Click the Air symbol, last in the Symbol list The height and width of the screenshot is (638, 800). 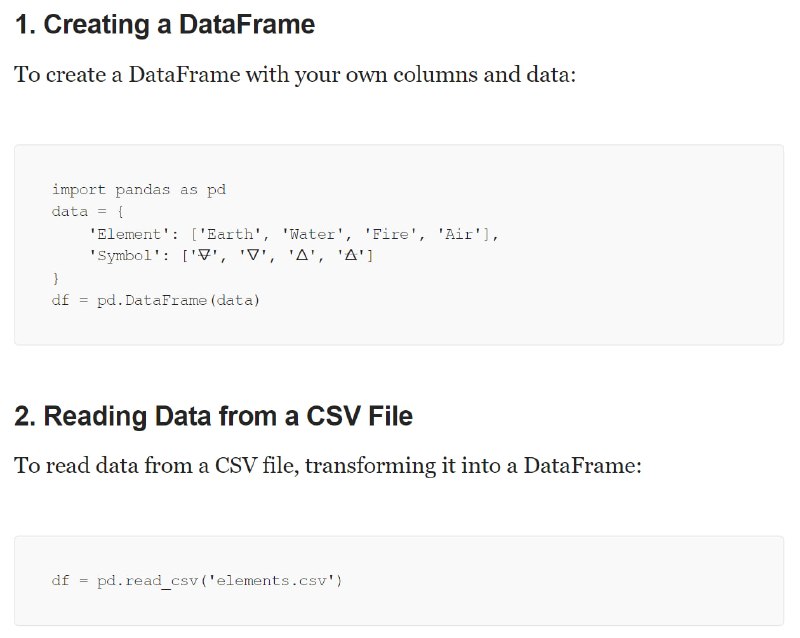point(351,255)
